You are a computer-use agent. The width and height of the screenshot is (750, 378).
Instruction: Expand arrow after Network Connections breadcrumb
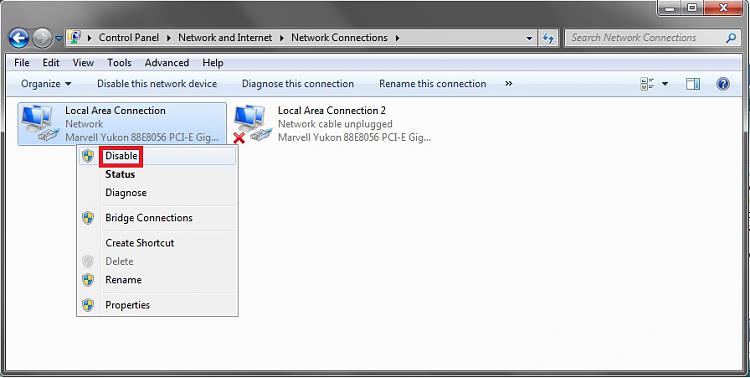click(397, 38)
